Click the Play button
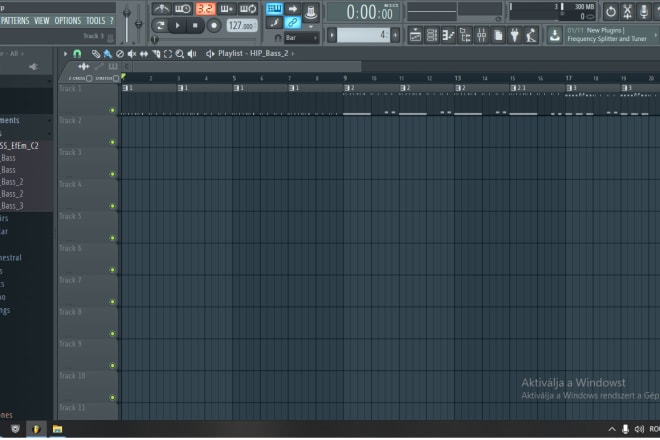Screen dimensions: 660x440 click(x=177, y=26)
